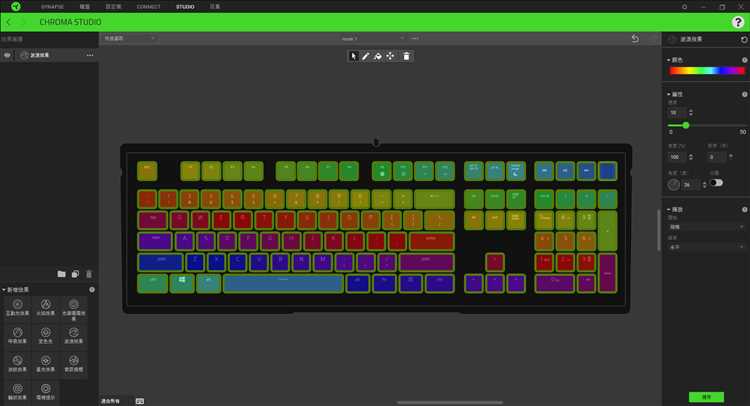The image size is (750, 406).
Task: Click the rainbow color gradient bar
Action: point(707,71)
